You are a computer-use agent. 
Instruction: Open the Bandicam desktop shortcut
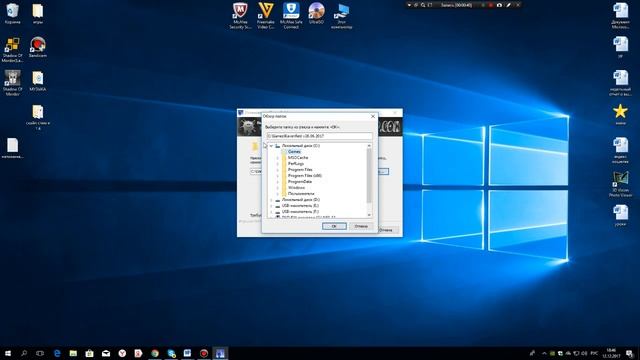pyautogui.click(x=38, y=47)
